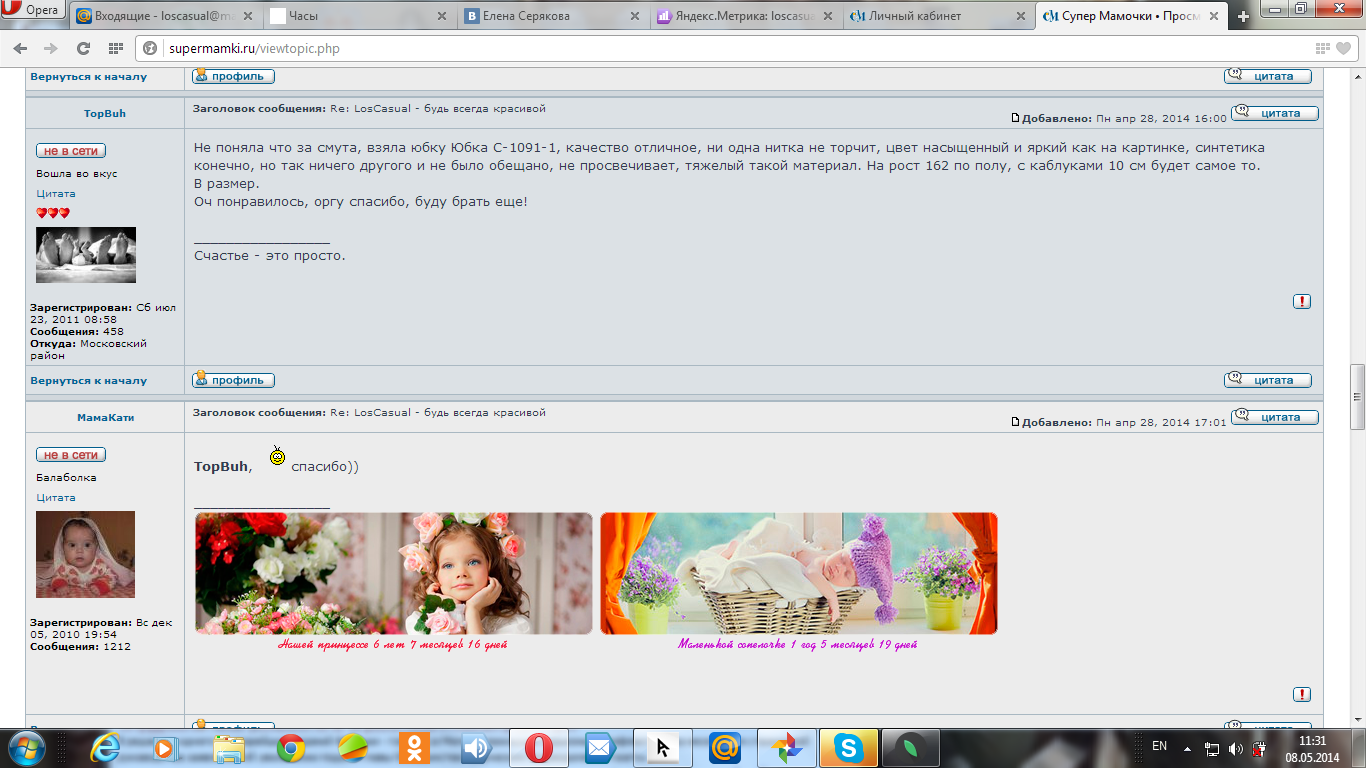Click the text Откуда: Московский район
1366x768 pixels.
click(x=88, y=349)
